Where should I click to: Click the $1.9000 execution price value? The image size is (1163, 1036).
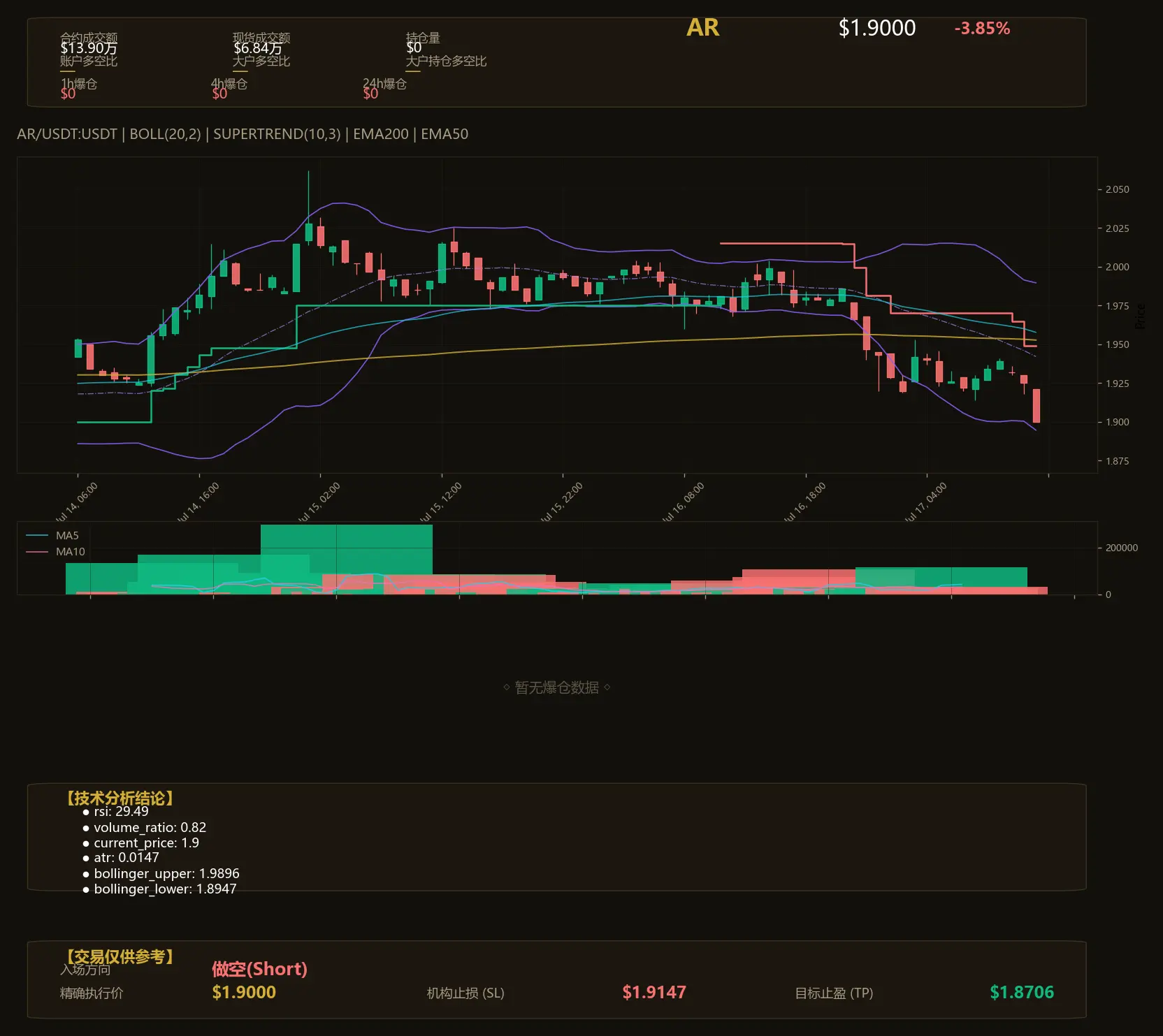tap(244, 992)
